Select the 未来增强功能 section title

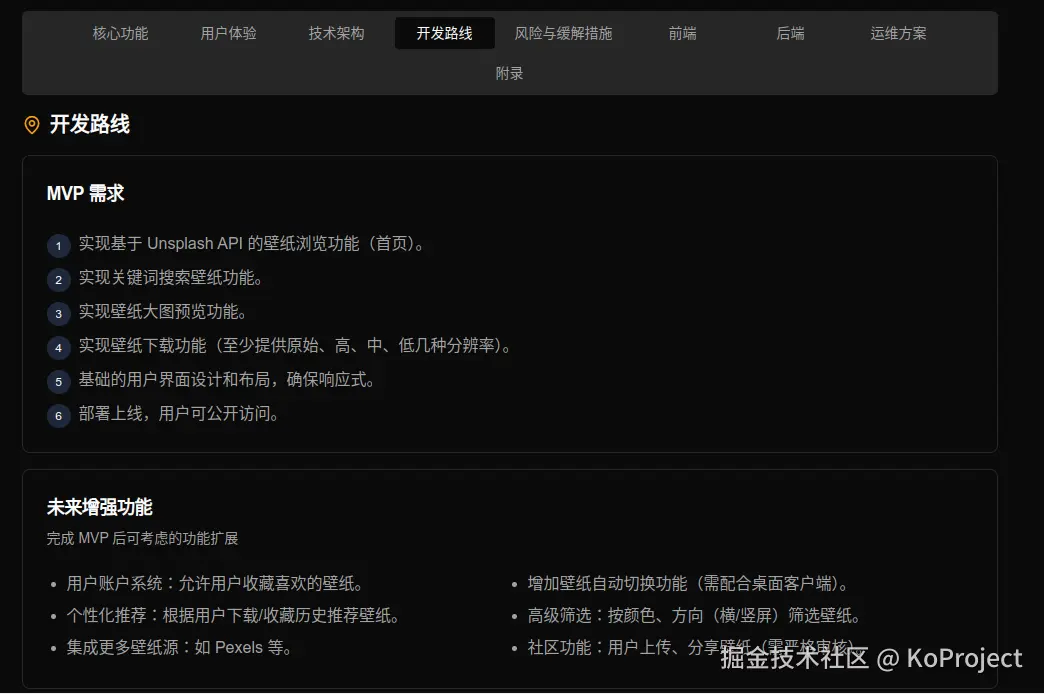98,507
